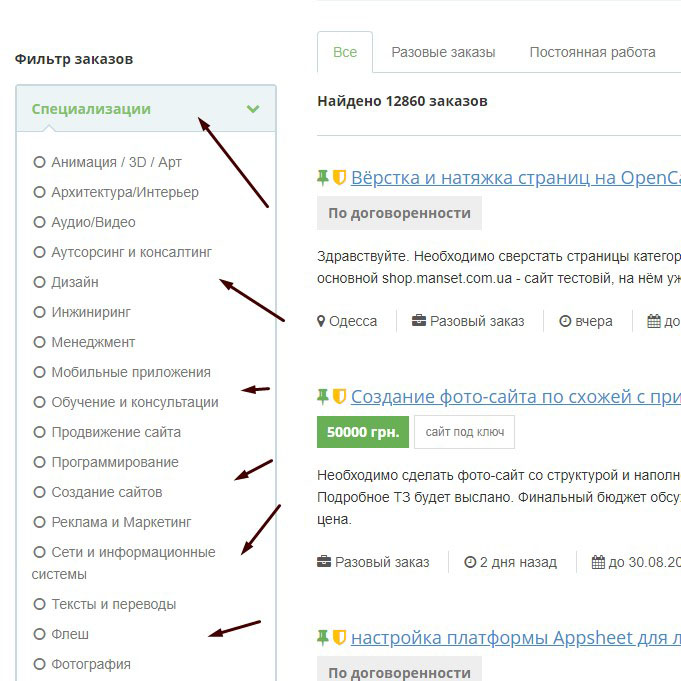Open the Разовые заказы tab

(443, 52)
